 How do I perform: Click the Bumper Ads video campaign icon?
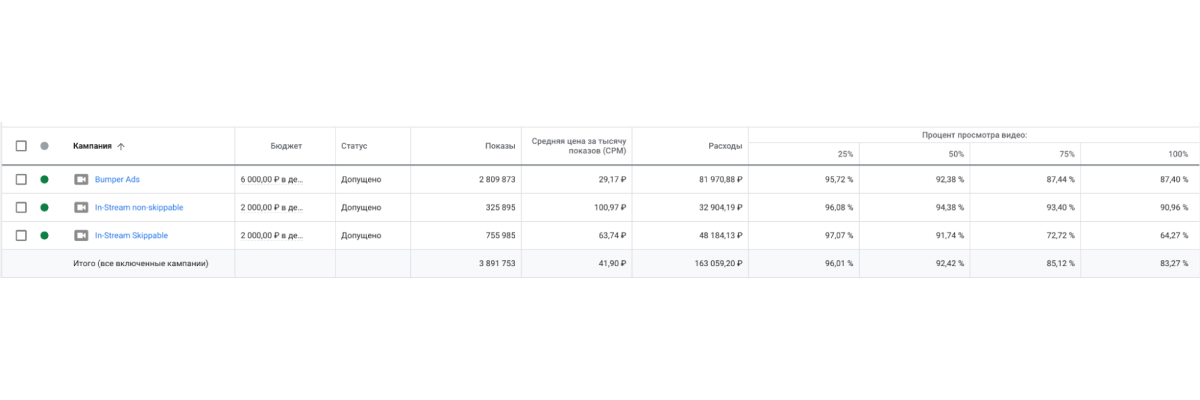[81, 180]
